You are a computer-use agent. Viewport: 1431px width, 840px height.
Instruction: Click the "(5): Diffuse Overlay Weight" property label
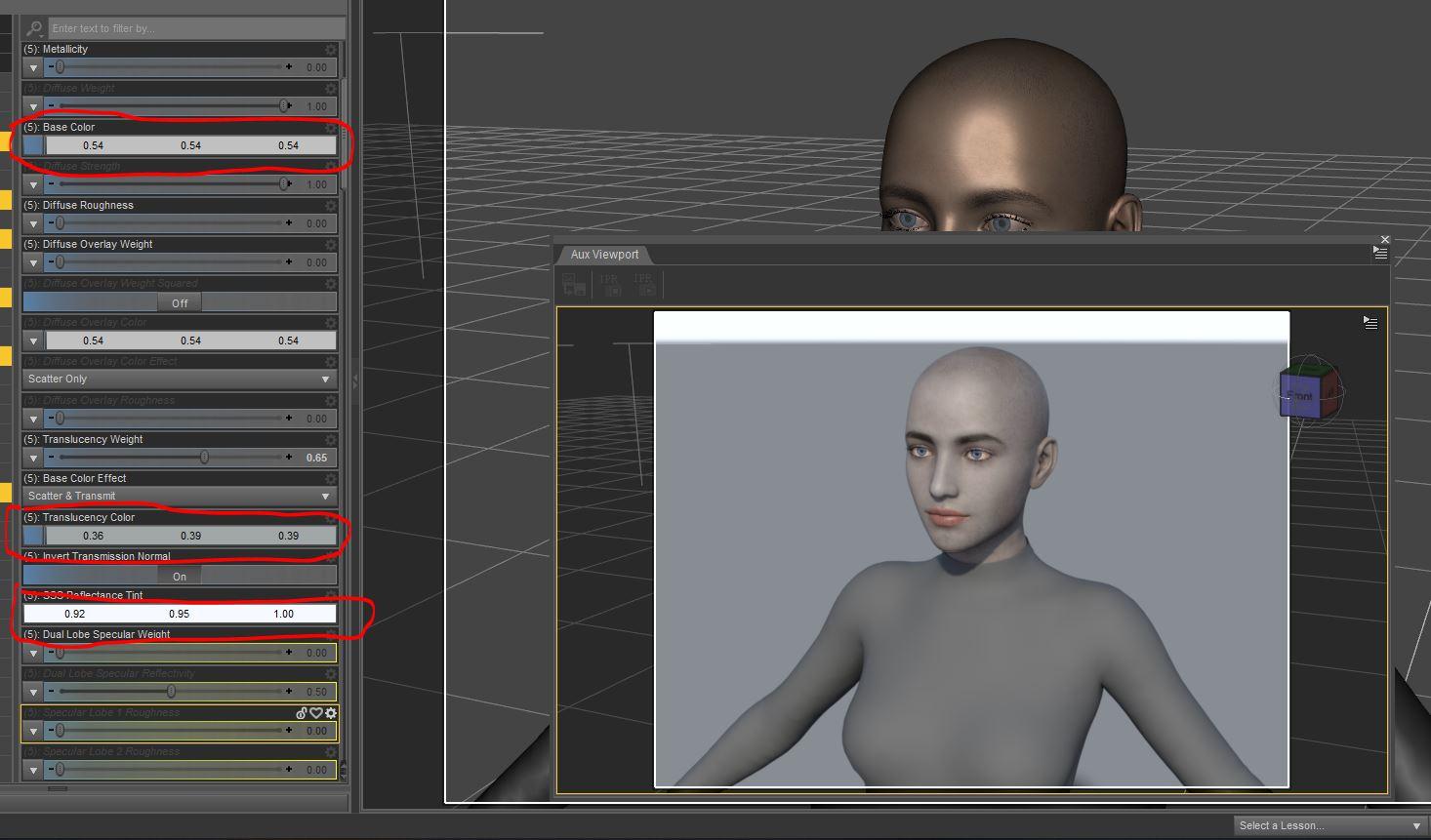pos(88,244)
